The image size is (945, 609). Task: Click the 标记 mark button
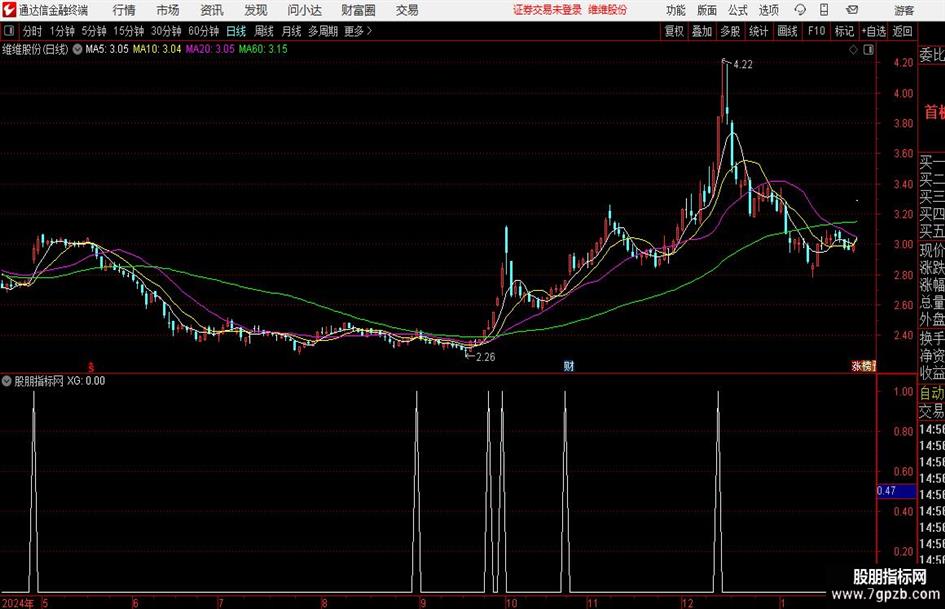(x=844, y=31)
